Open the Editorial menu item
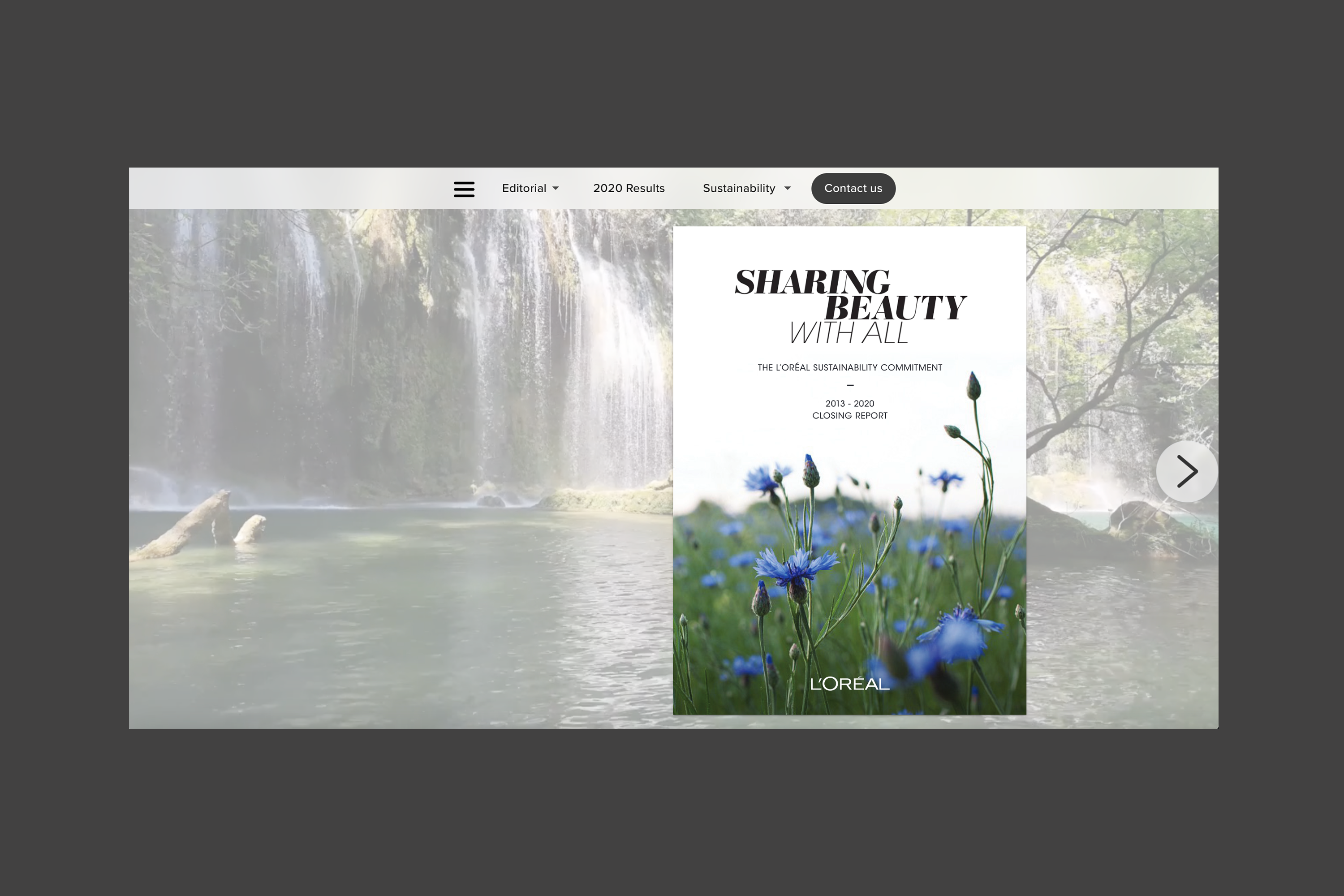1344x896 pixels. pos(523,189)
